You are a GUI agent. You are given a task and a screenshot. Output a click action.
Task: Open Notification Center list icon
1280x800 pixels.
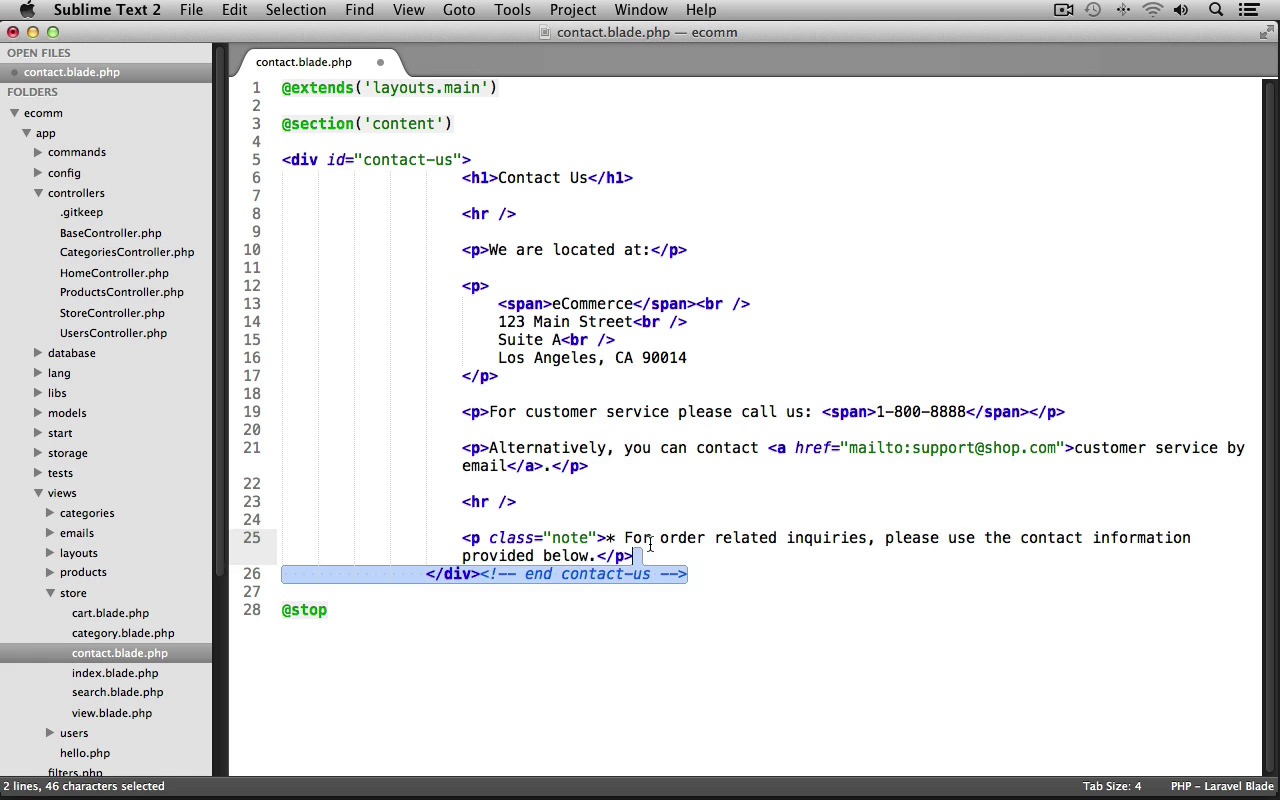click(x=1248, y=10)
